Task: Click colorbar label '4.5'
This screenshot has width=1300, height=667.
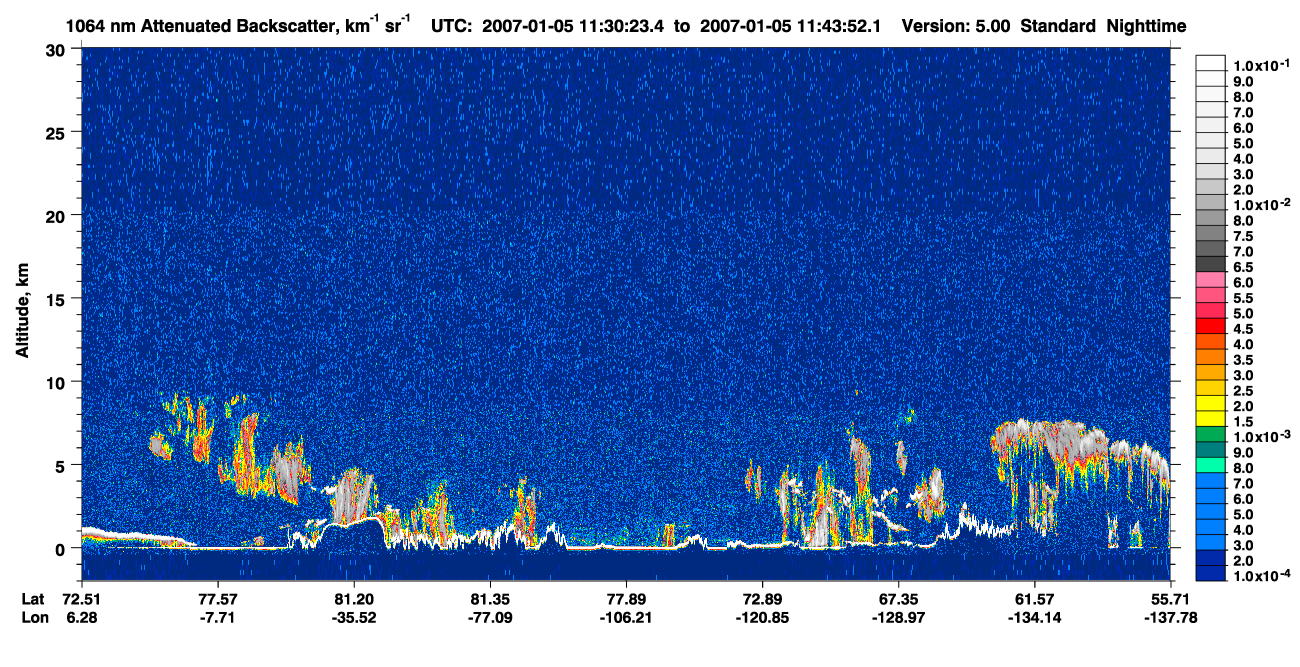Action: [x=1244, y=329]
